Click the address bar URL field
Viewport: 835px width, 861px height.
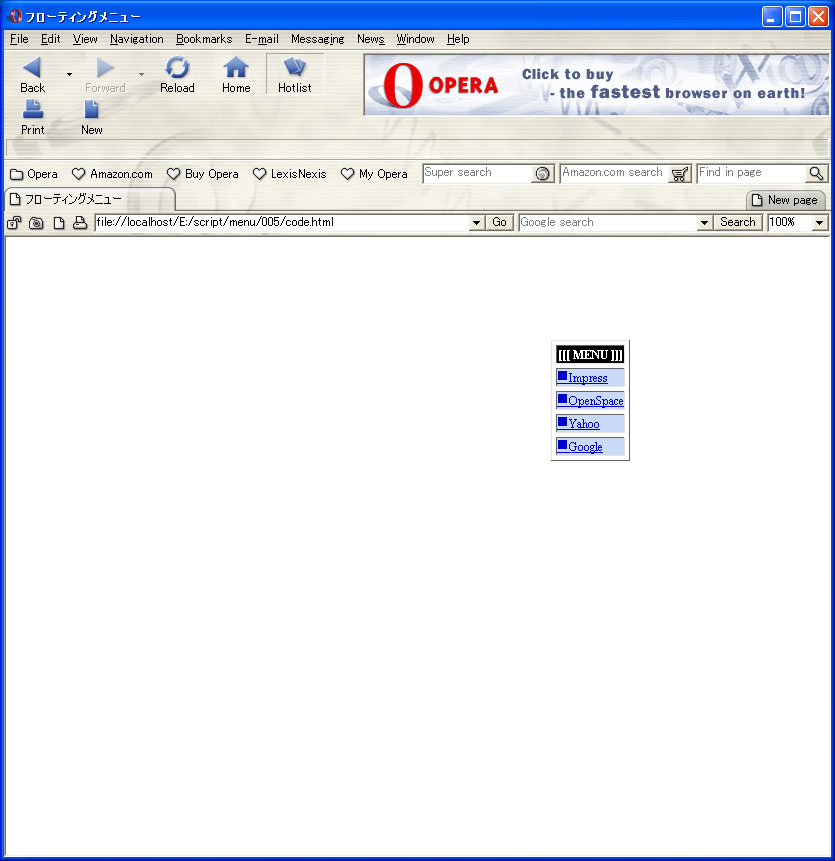[x=282, y=222]
